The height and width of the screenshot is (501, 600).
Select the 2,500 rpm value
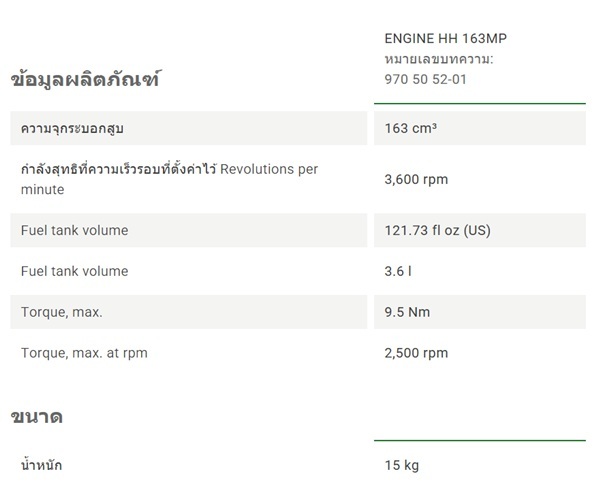(x=416, y=353)
